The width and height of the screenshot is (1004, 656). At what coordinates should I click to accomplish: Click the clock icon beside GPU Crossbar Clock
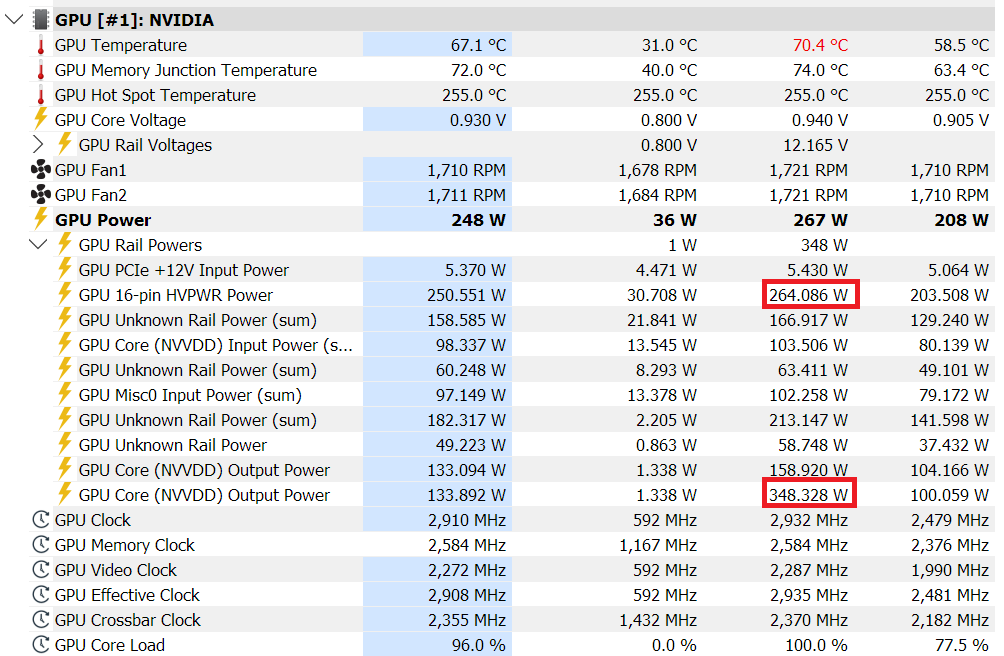coord(40,620)
